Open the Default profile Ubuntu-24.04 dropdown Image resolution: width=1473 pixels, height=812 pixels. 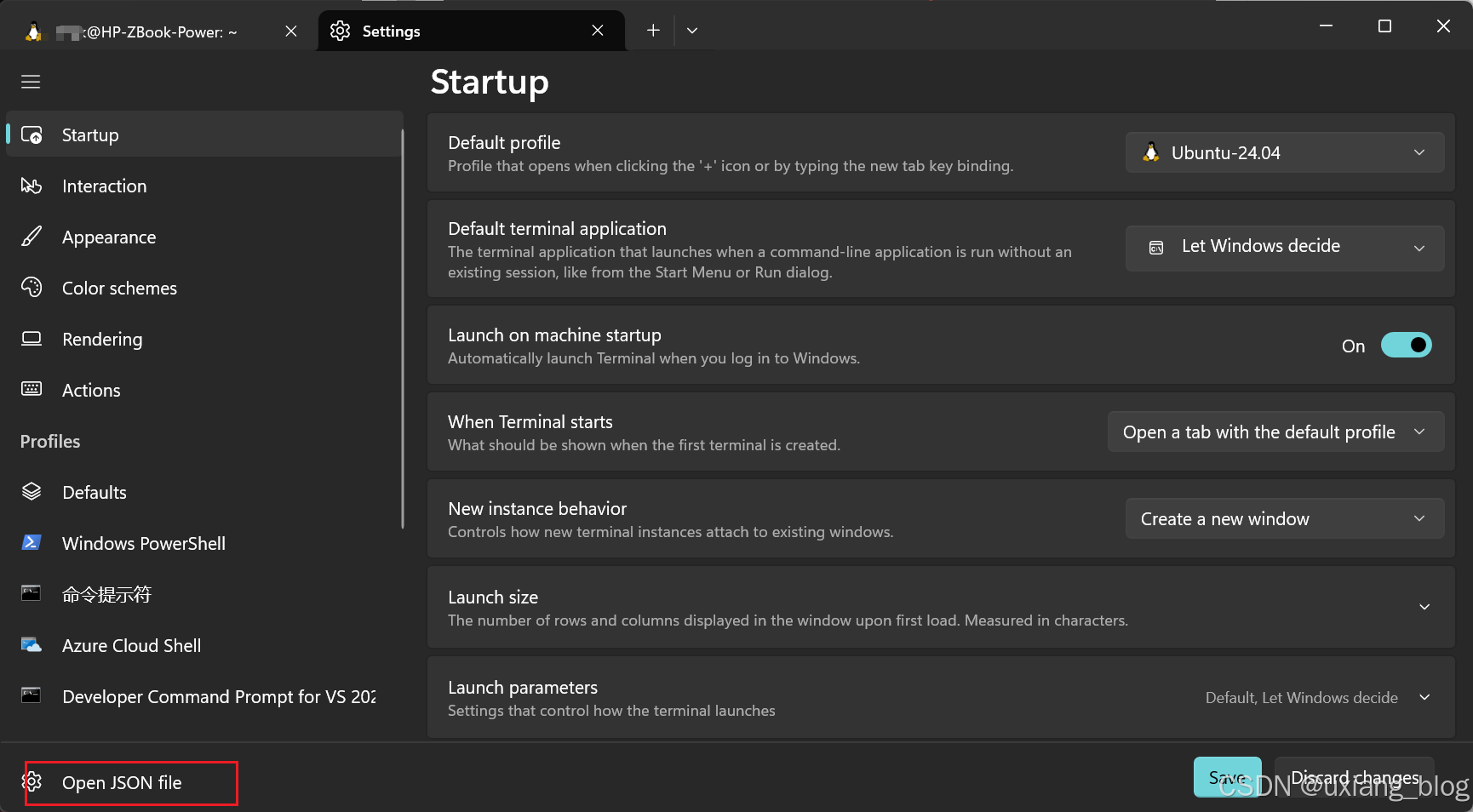pyautogui.click(x=1285, y=152)
